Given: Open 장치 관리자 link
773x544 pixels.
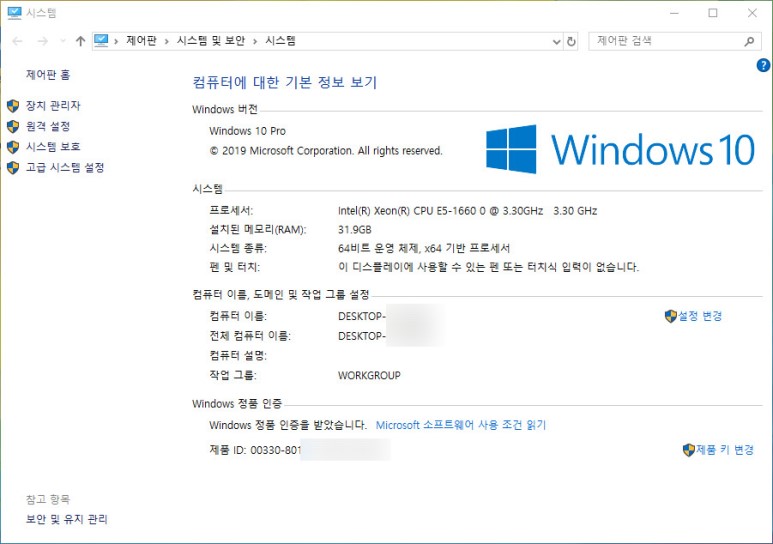Looking at the screenshot, I should pos(53,105).
